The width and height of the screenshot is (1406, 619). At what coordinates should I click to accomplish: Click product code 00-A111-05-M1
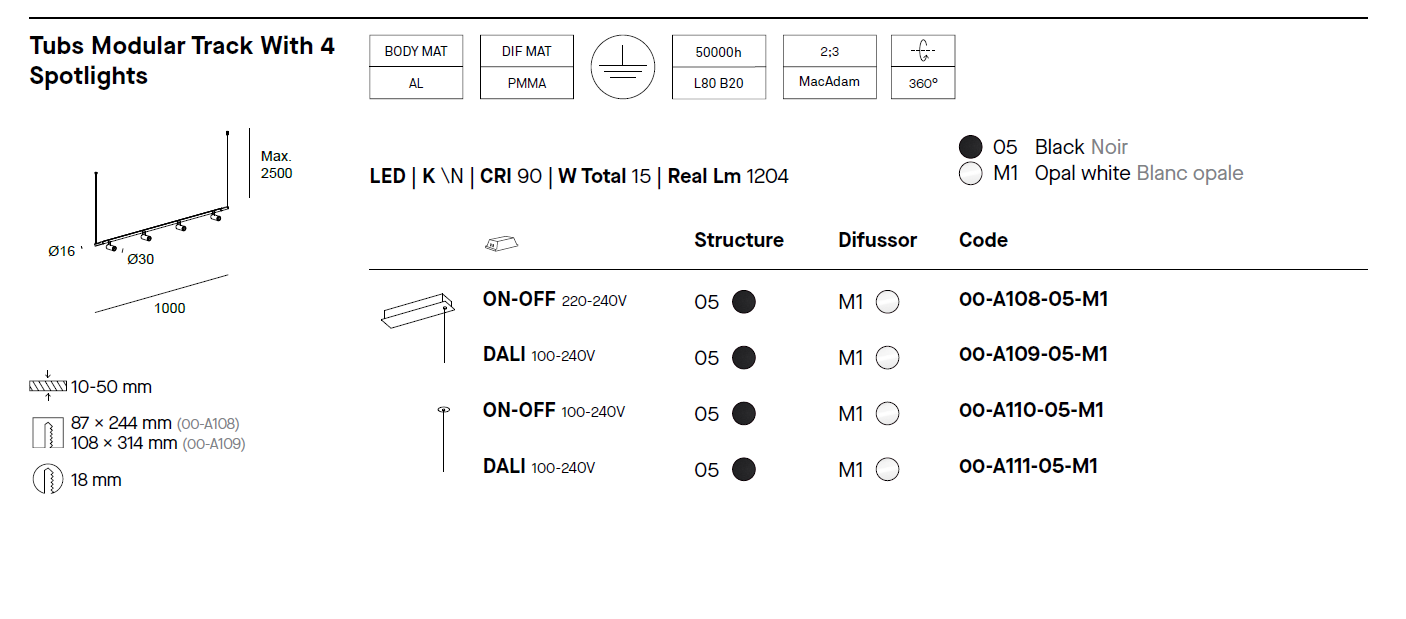point(1028,466)
